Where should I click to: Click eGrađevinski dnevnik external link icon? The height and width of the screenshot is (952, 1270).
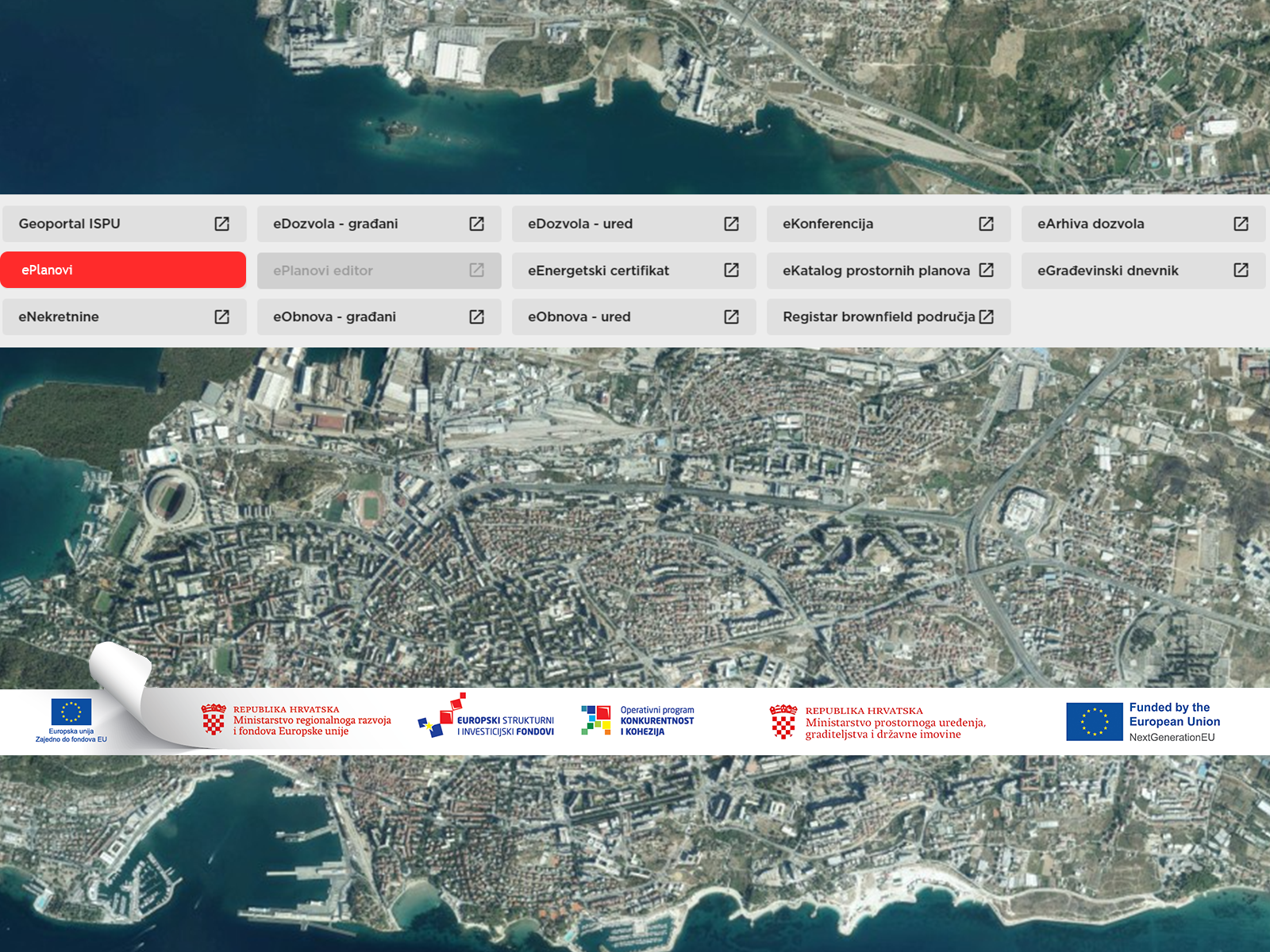tap(1241, 271)
